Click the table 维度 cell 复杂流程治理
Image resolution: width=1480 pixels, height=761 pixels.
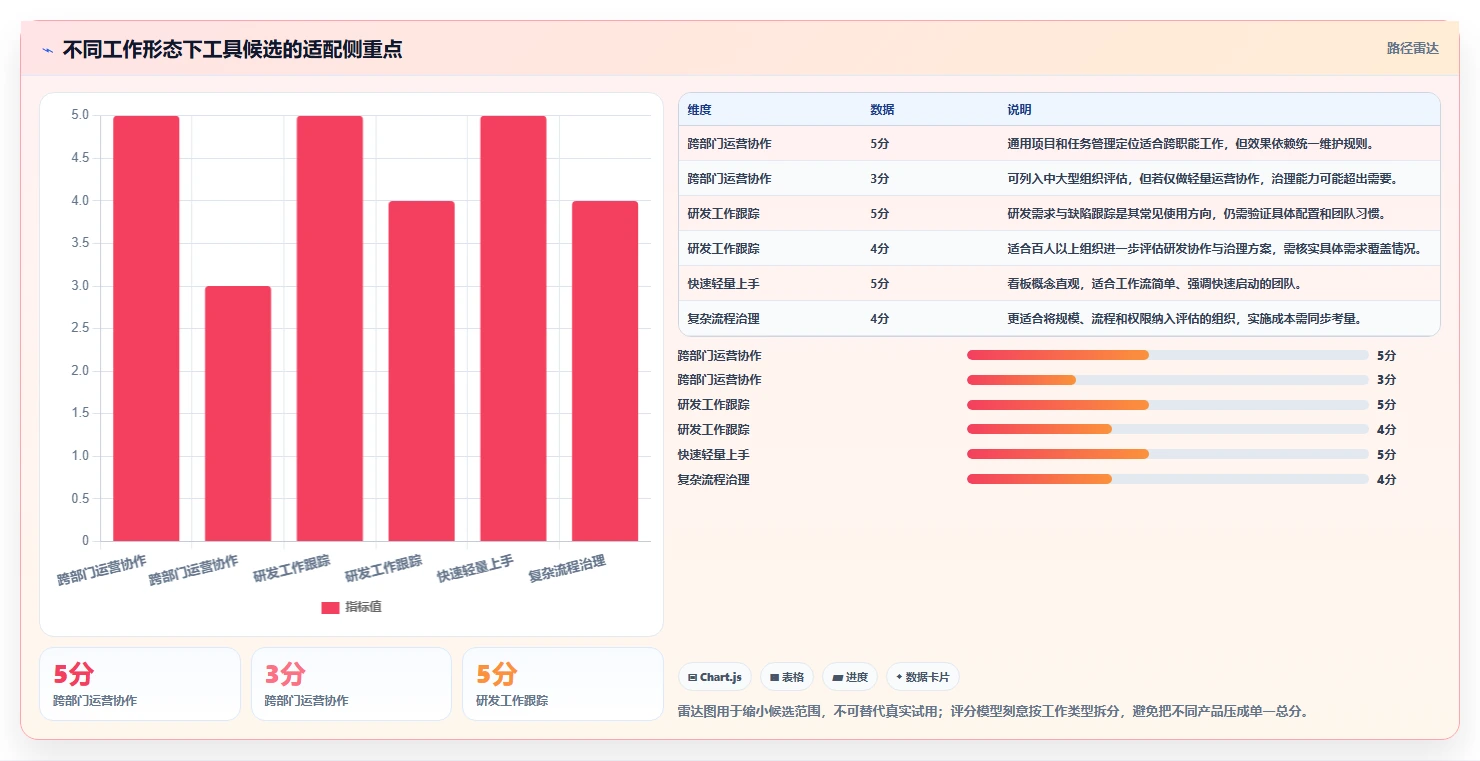723,319
